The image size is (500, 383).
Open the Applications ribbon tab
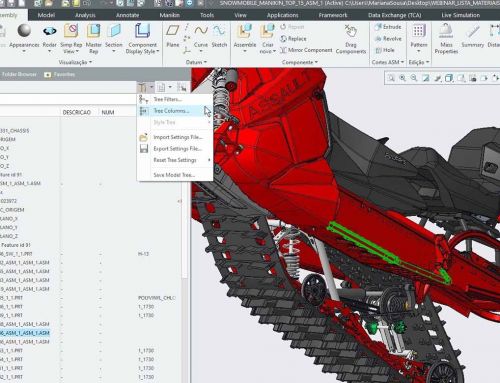[x=282, y=15]
